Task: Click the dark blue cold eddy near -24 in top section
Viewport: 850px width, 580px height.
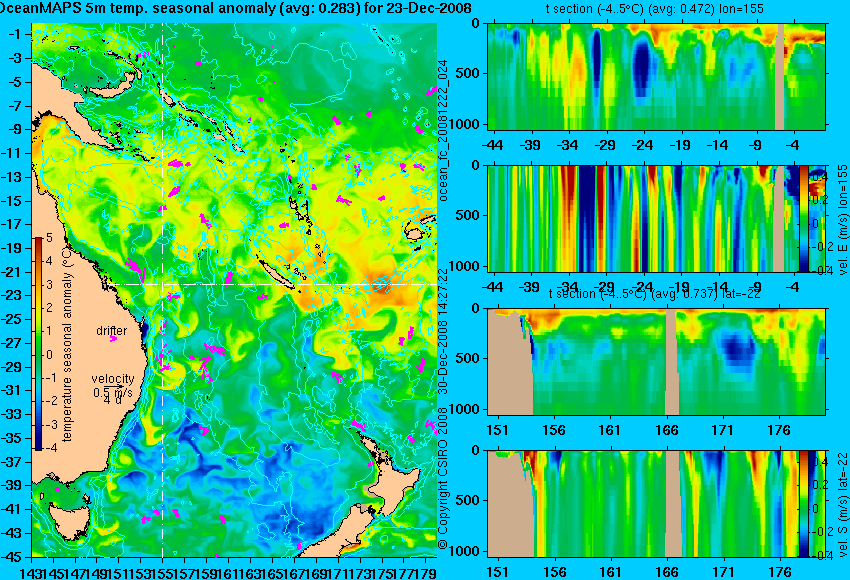Action: click(x=642, y=68)
